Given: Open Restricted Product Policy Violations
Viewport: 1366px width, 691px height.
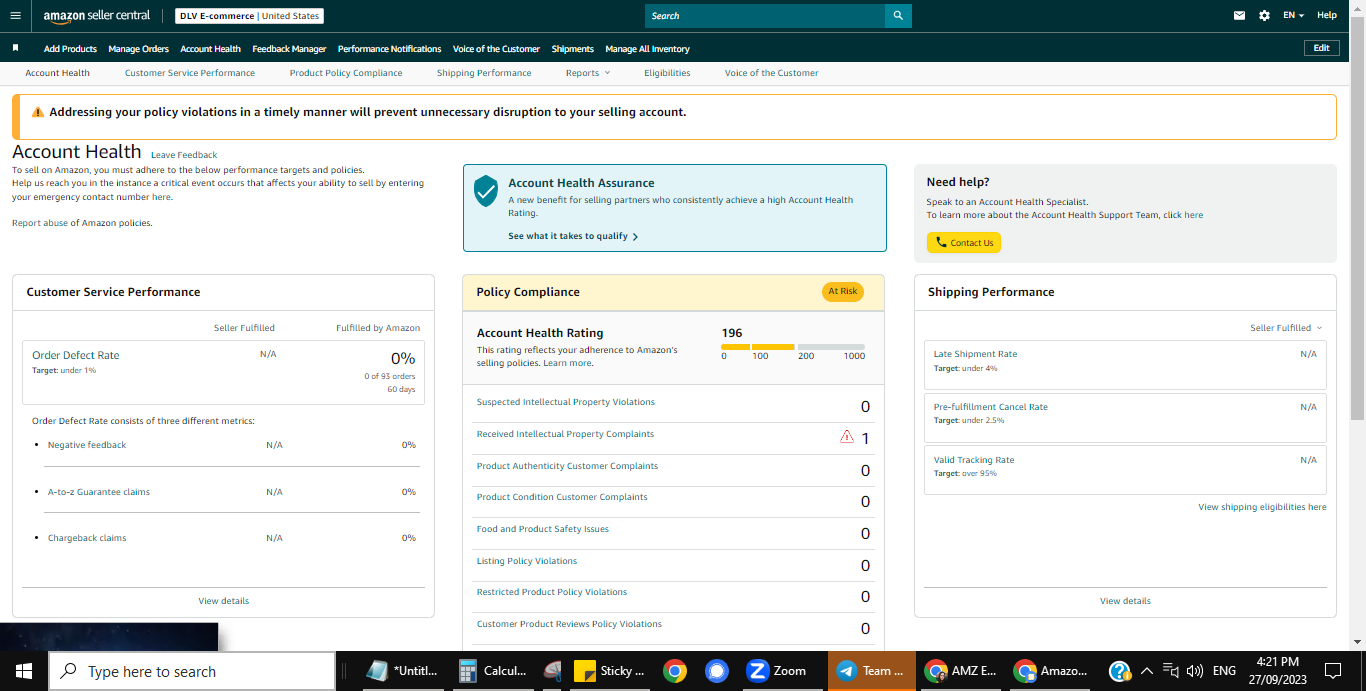Looking at the screenshot, I should point(552,592).
